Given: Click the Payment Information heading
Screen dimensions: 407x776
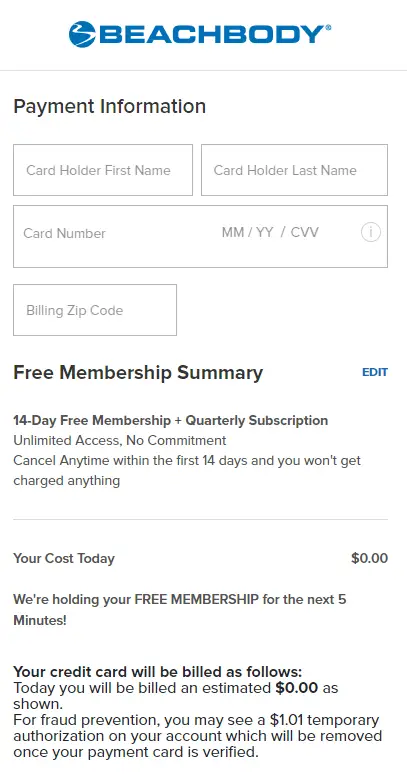Looking at the screenshot, I should point(109,106).
